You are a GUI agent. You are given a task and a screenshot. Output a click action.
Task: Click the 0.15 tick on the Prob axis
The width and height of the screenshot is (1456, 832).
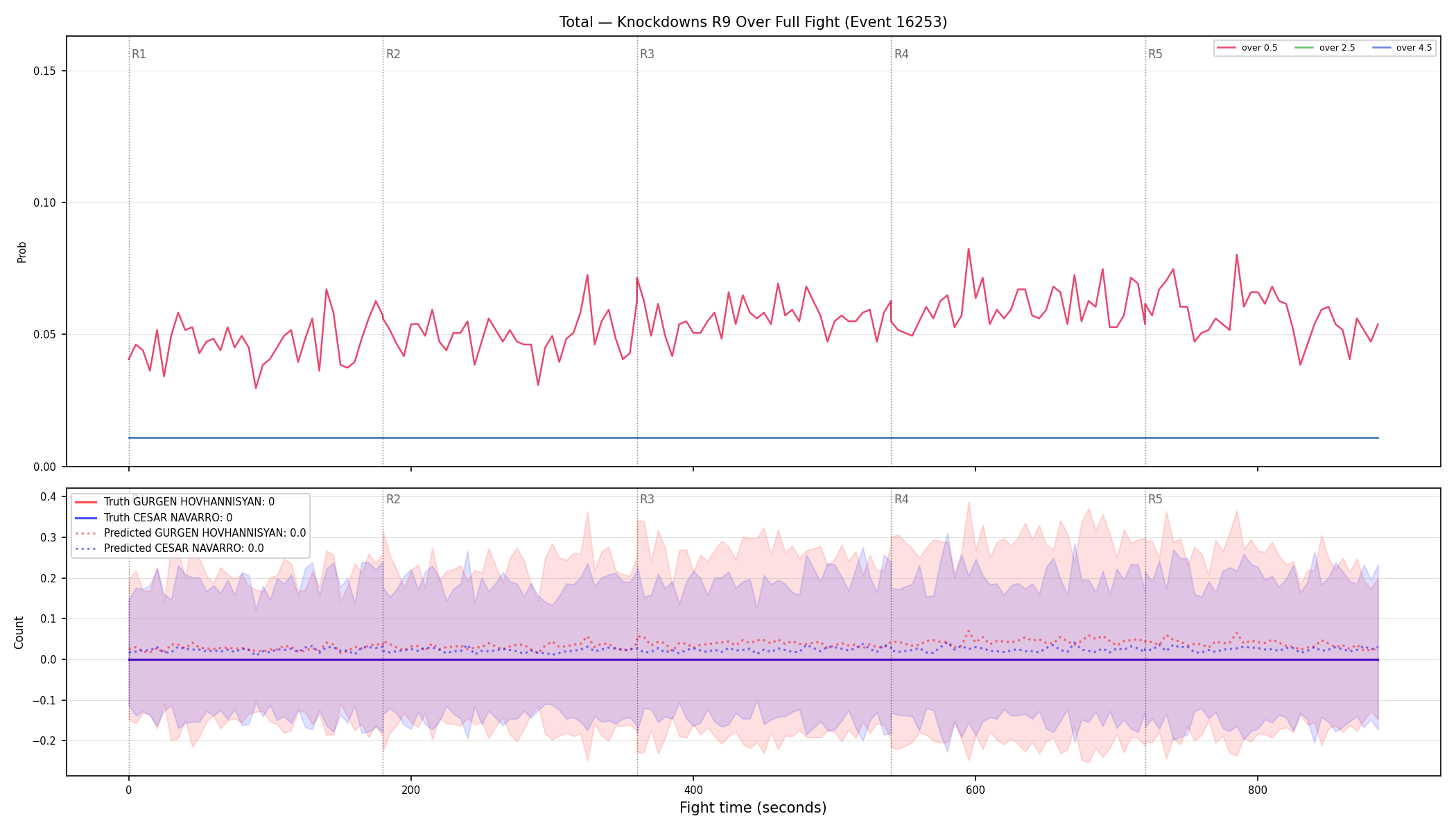coord(45,71)
